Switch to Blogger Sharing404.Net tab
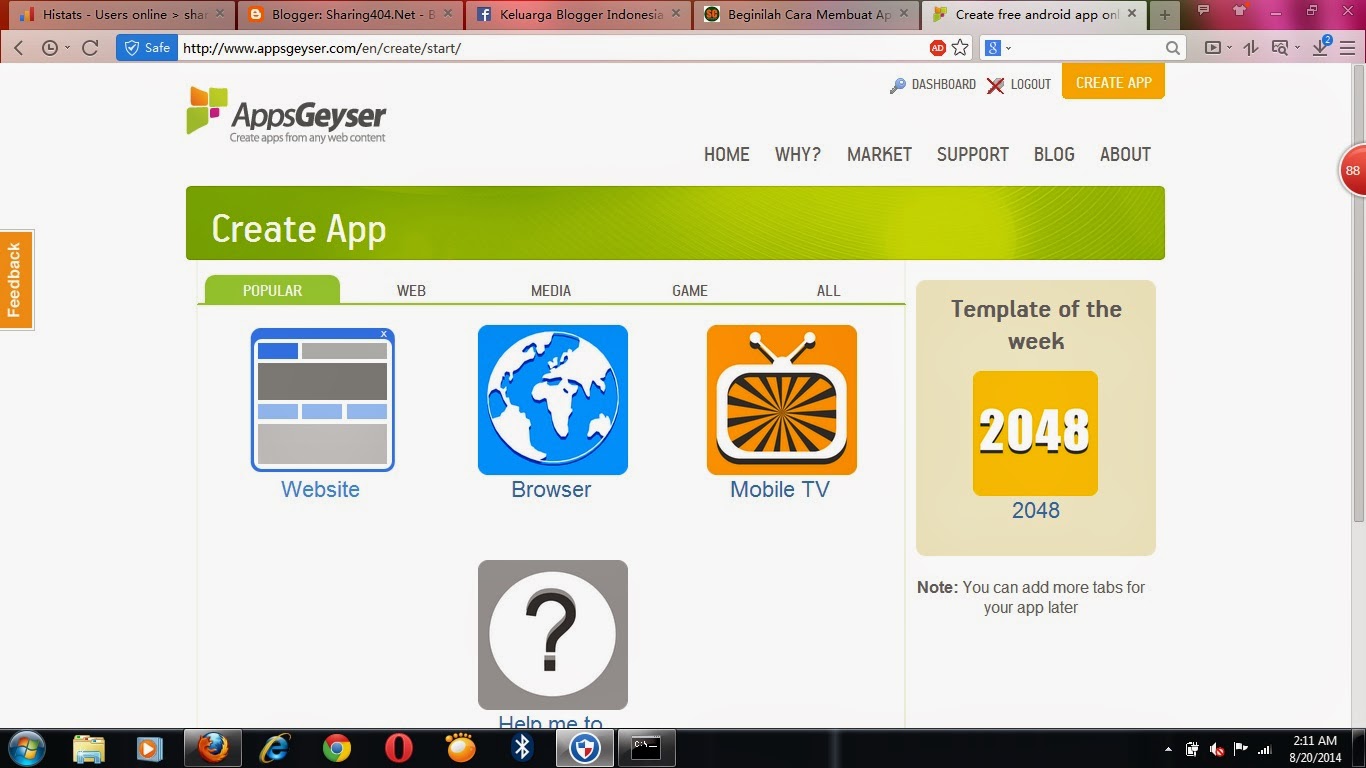Viewport: 1366px width, 768px height. 351,15
